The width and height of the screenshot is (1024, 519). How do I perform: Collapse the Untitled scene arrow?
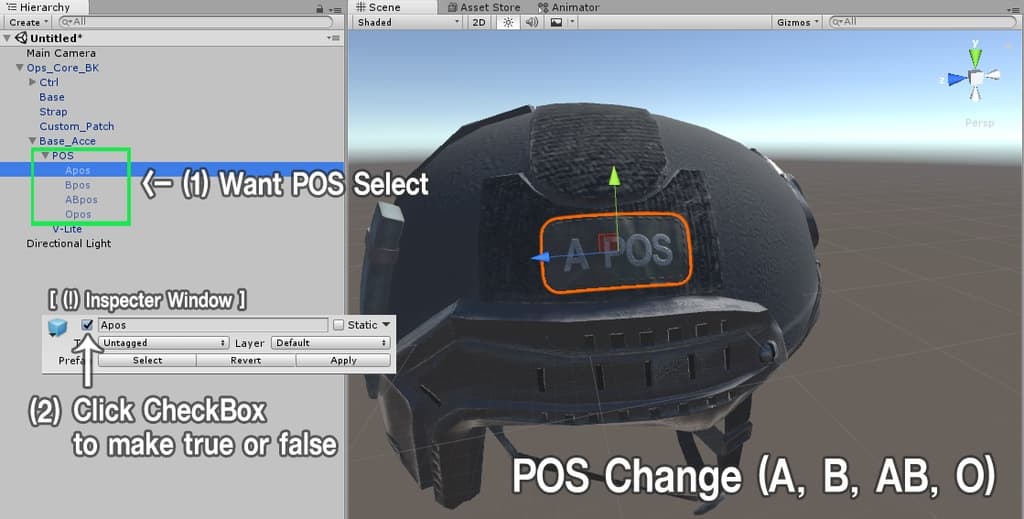[x=7, y=39]
